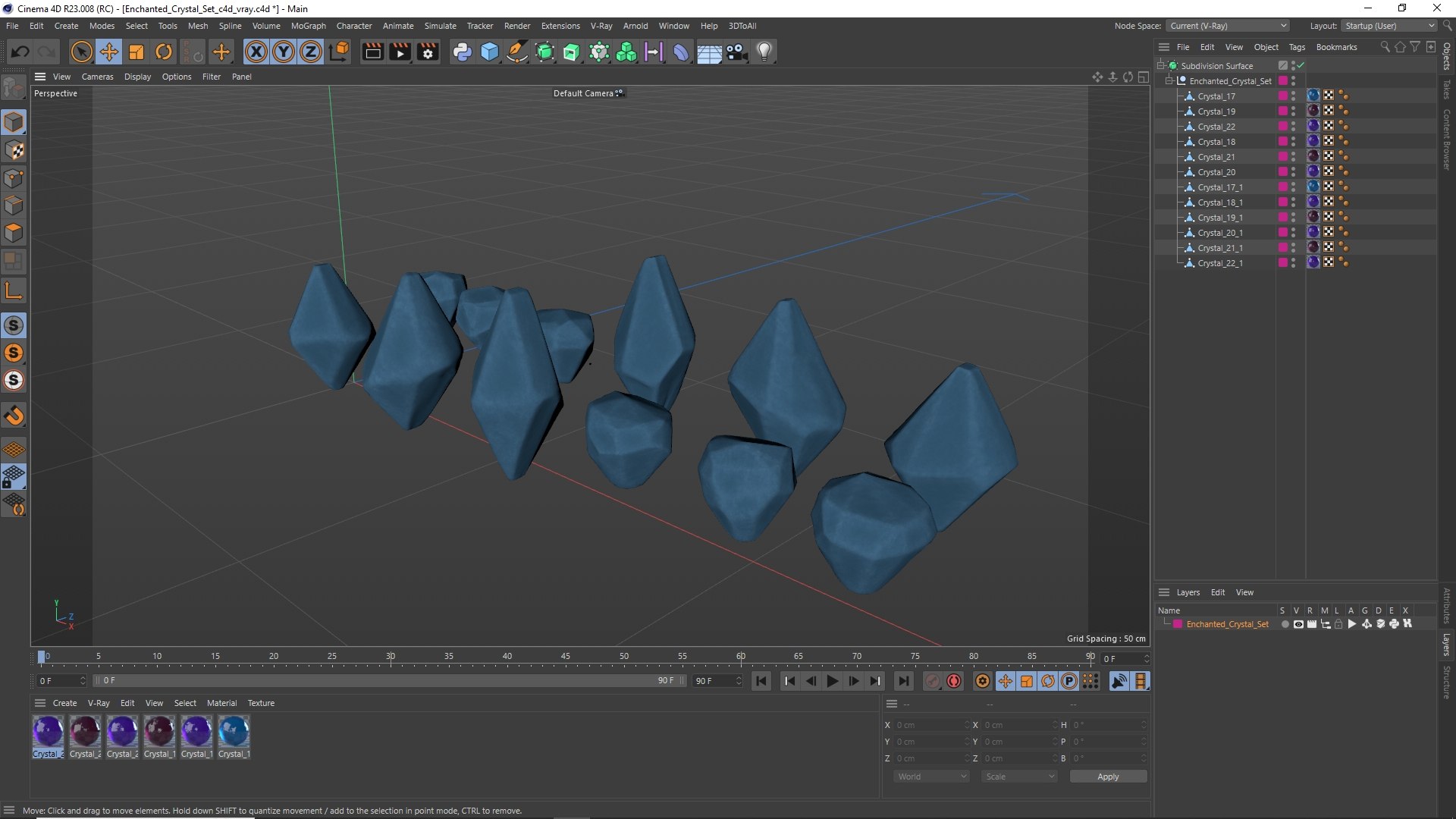
Task: Add a Light object via bulb icon
Action: point(764,52)
